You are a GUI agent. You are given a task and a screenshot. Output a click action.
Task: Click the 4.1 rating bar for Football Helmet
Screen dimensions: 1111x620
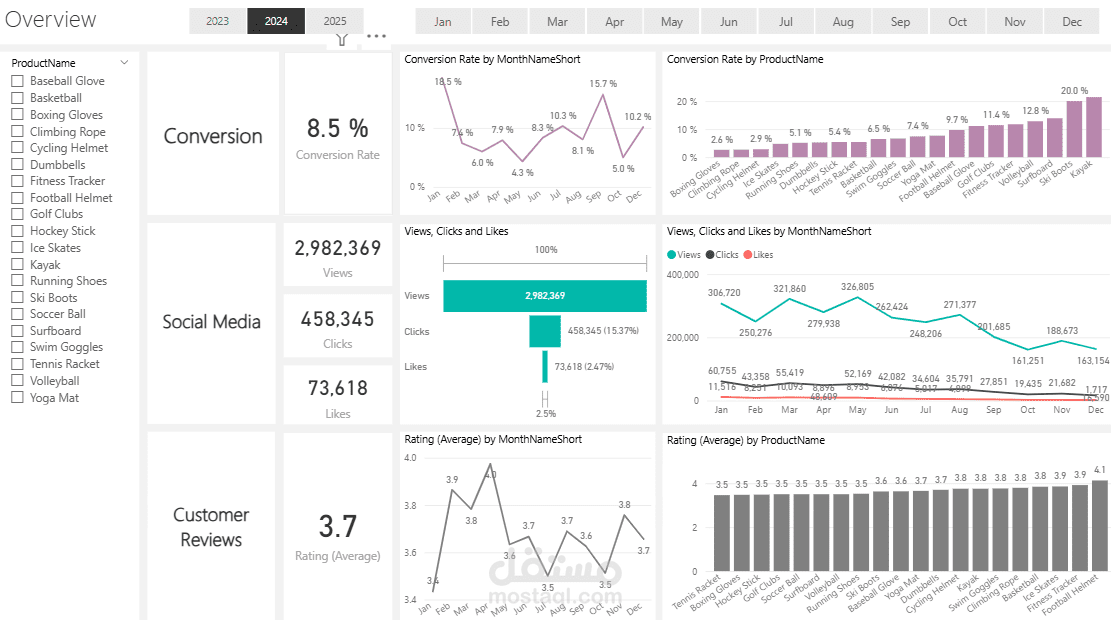tap(1100, 526)
